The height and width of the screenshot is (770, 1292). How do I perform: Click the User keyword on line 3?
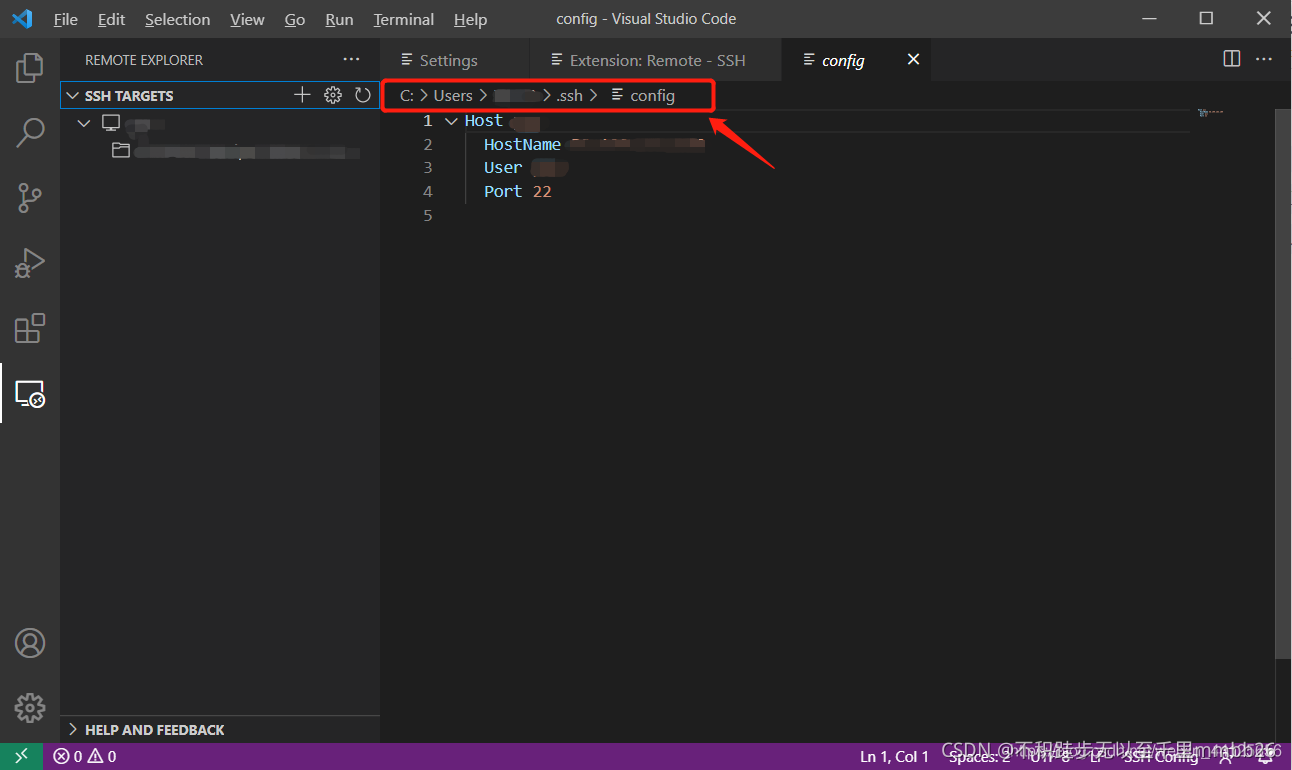coord(503,168)
